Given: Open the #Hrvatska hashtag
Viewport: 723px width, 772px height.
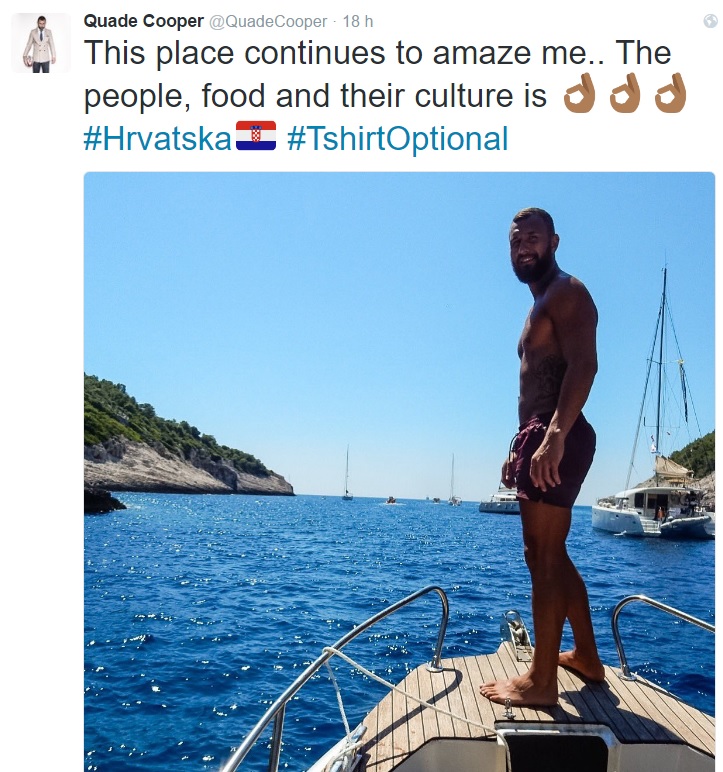Looking at the screenshot, I should (158, 138).
